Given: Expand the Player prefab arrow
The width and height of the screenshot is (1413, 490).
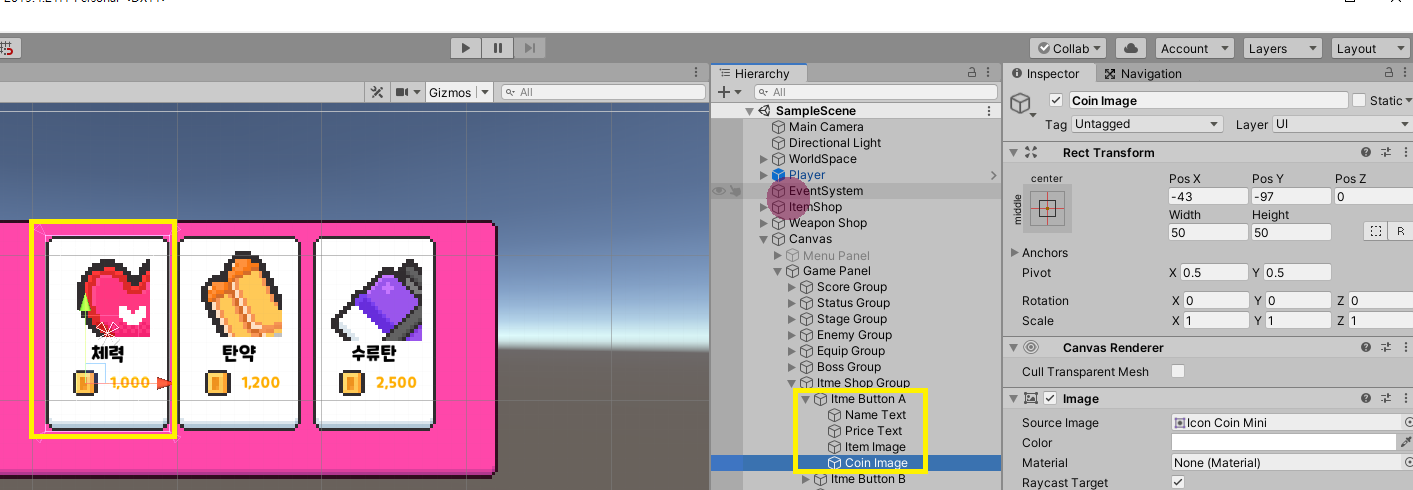Looking at the screenshot, I should click(765, 175).
